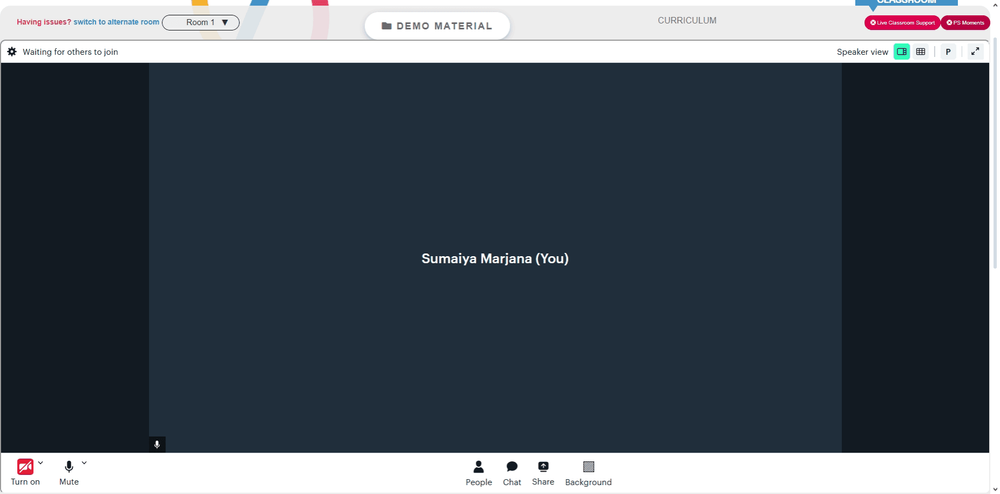Viewport: 1000px width, 494px height.
Task: Click the P button in view toolbar
Action: (948, 52)
